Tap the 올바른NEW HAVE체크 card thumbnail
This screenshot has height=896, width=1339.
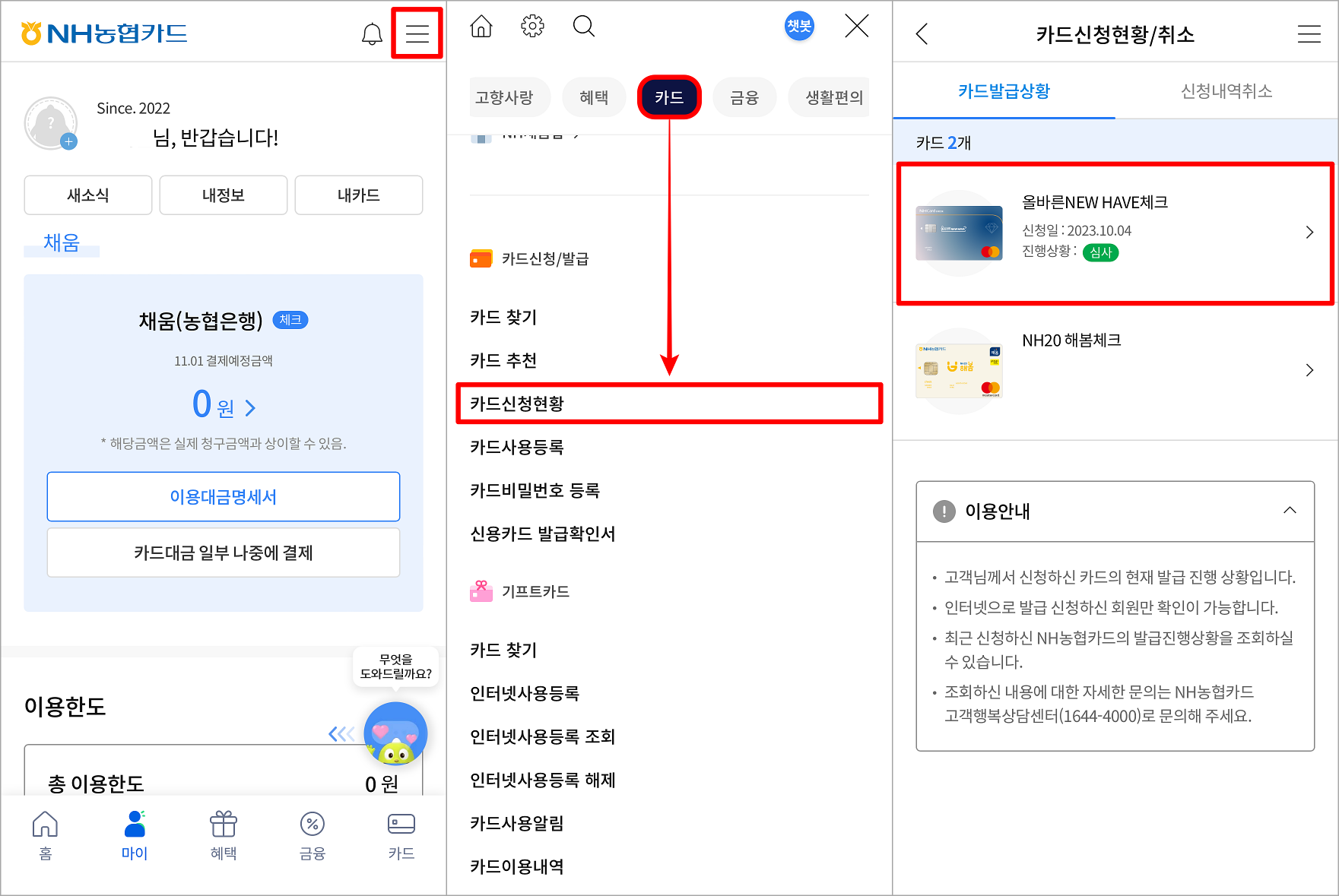click(958, 232)
